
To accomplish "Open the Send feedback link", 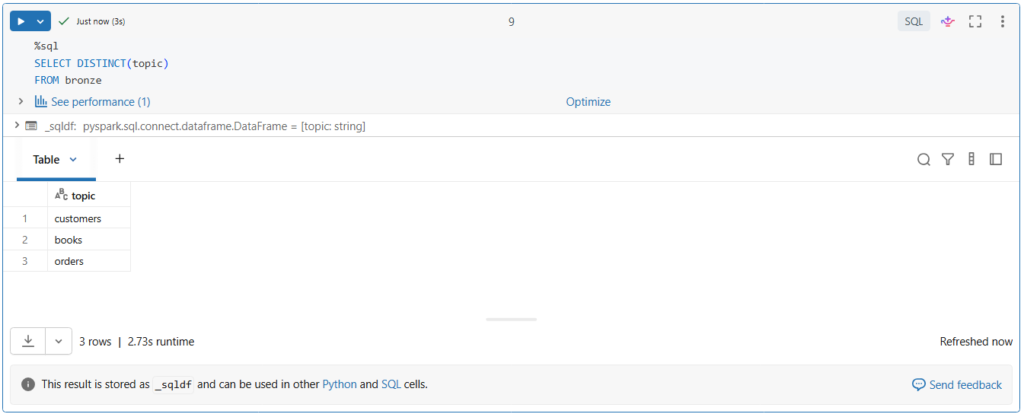I will pyautogui.click(x=956, y=385).
